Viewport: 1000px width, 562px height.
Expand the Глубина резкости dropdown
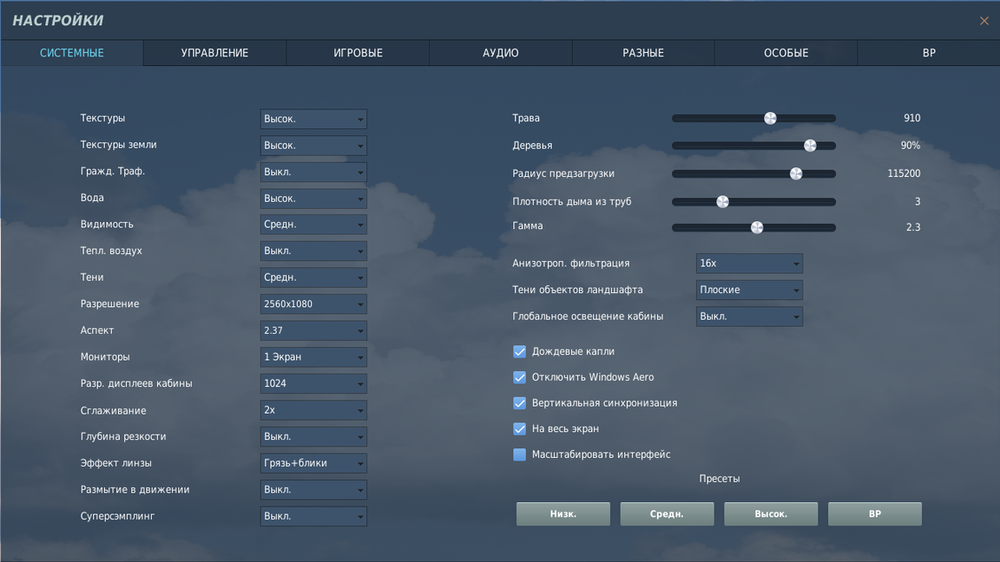pyautogui.click(x=313, y=436)
